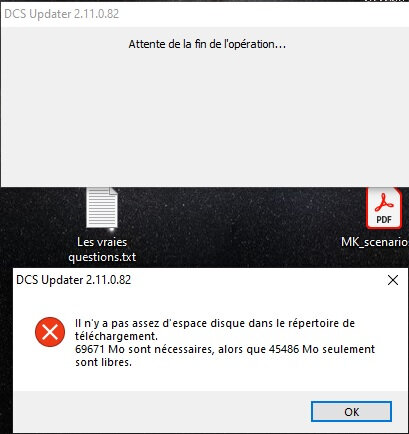Select the Les vraies questions text file icon
409x434 pixels.
coord(102,208)
